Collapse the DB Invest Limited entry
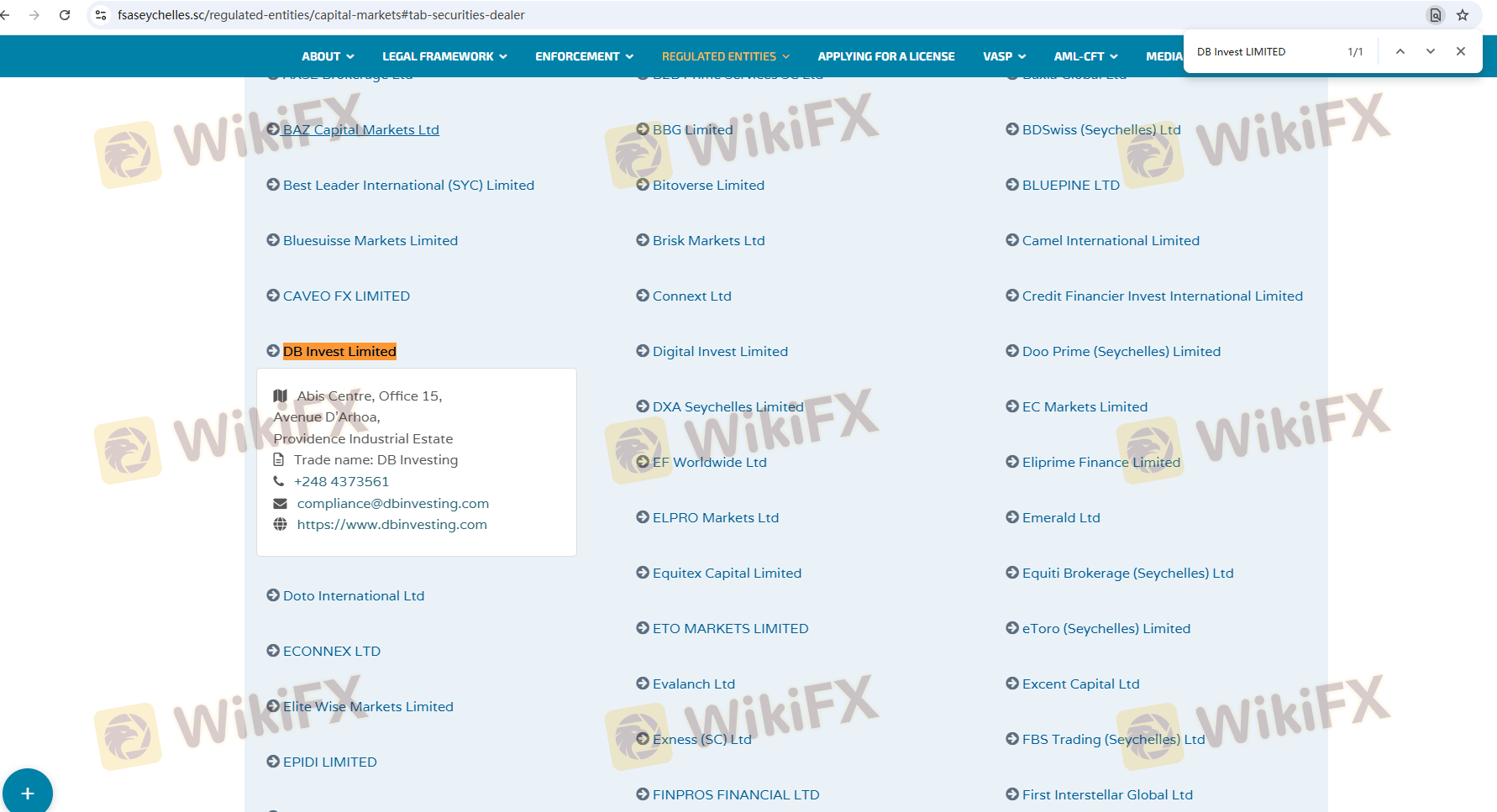This screenshot has width=1497, height=812. click(339, 351)
